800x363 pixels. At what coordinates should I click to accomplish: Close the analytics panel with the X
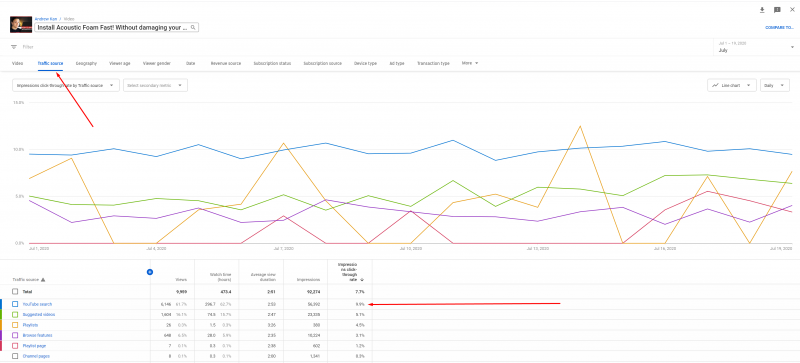[792, 10]
